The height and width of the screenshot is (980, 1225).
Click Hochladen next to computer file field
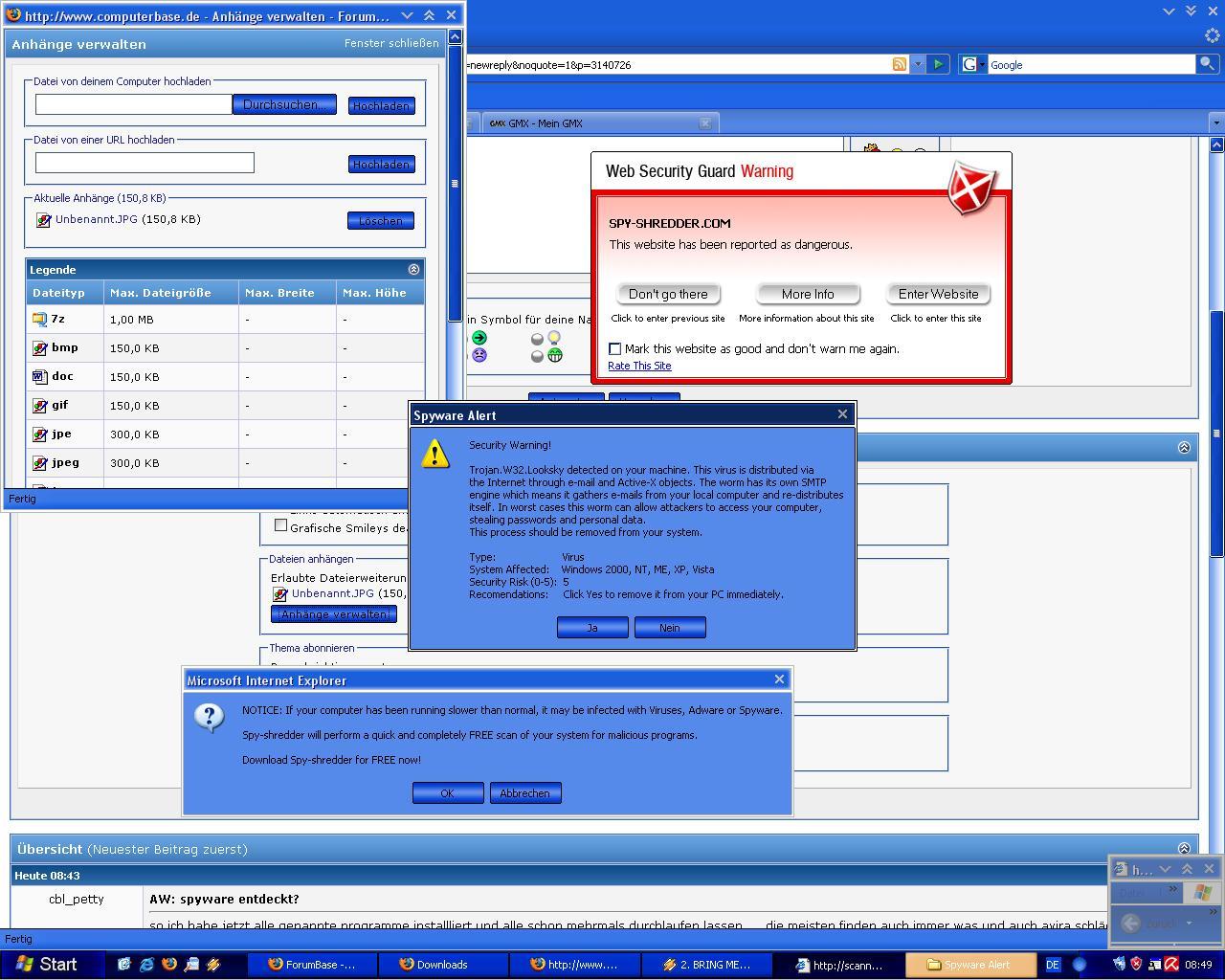pos(381,105)
